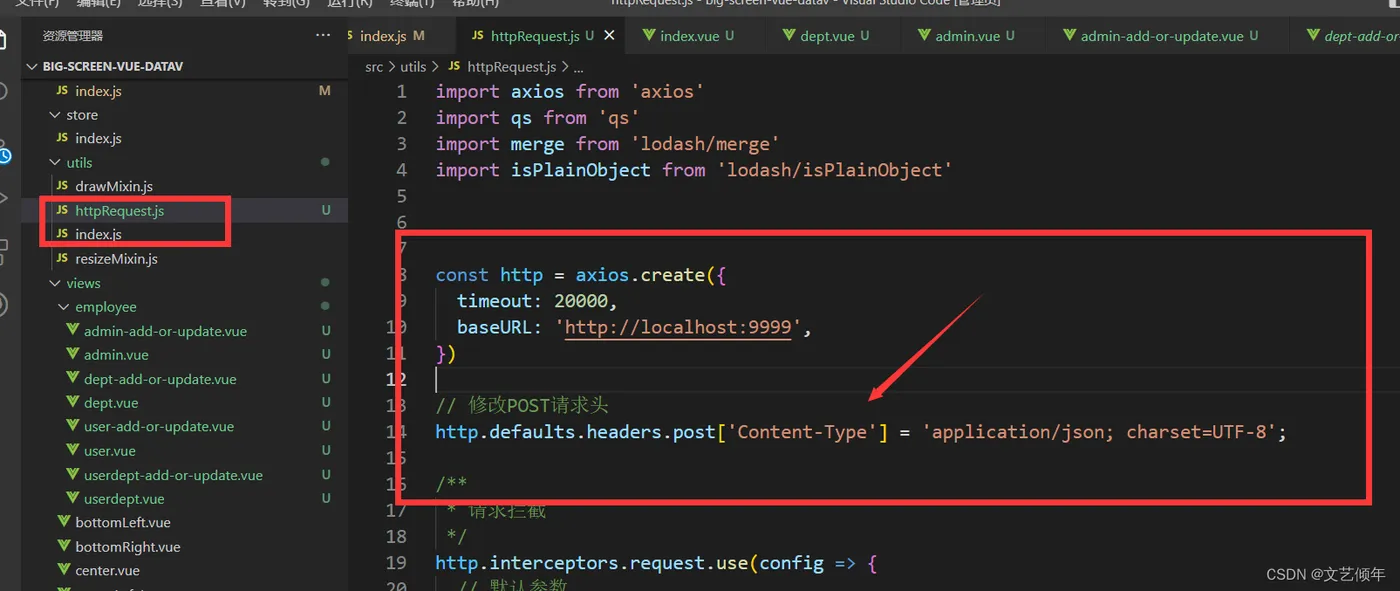Image resolution: width=1400 pixels, height=591 pixels.
Task: Open the breadcrumb ellipsis symbol list
Action: [579, 67]
